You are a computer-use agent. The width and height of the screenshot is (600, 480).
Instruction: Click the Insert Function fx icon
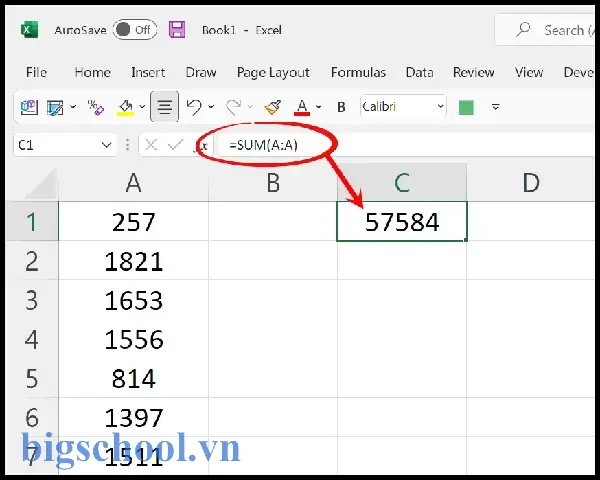click(202, 145)
